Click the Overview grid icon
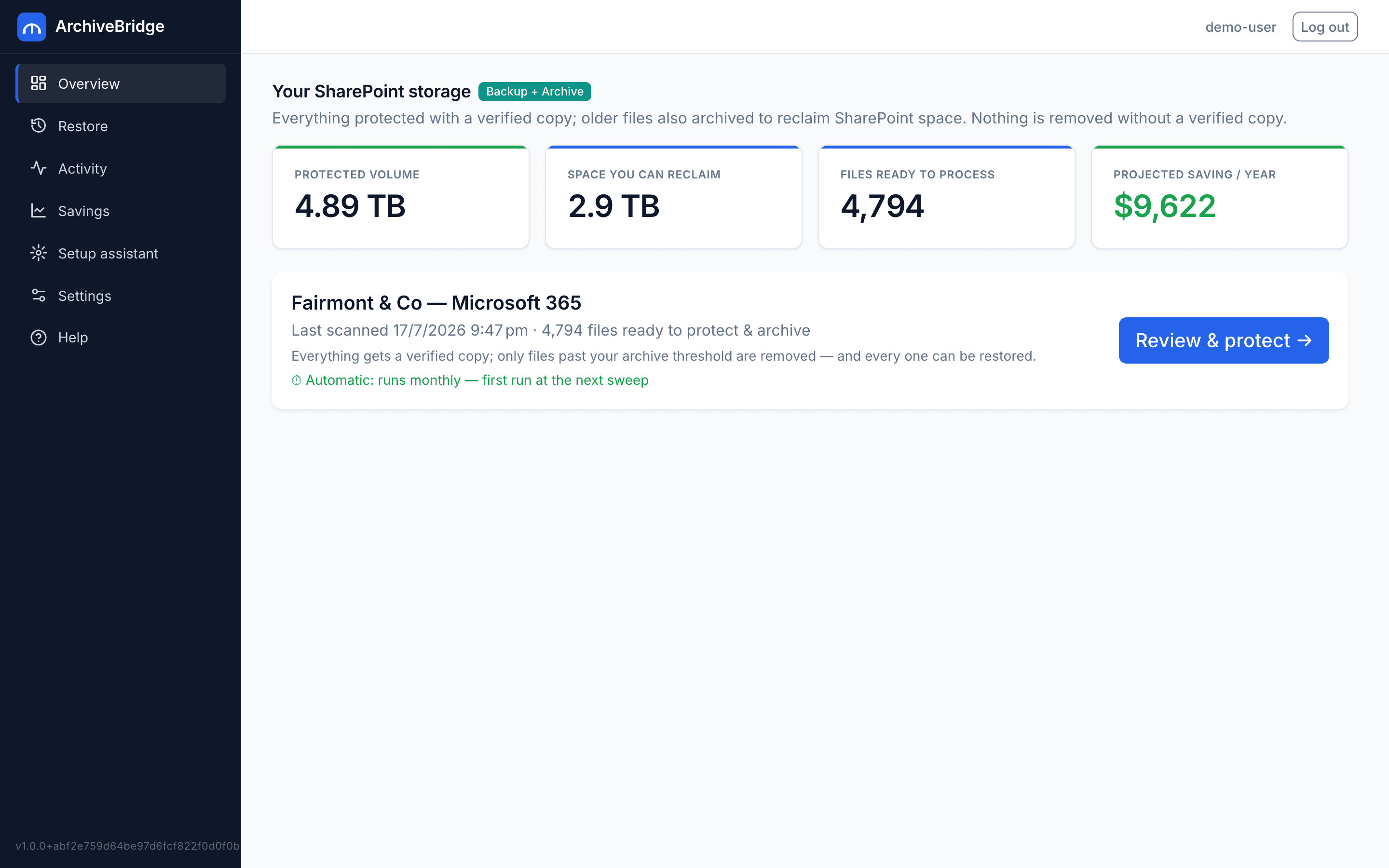The height and width of the screenshot is (868, 1389). point(39,83)
